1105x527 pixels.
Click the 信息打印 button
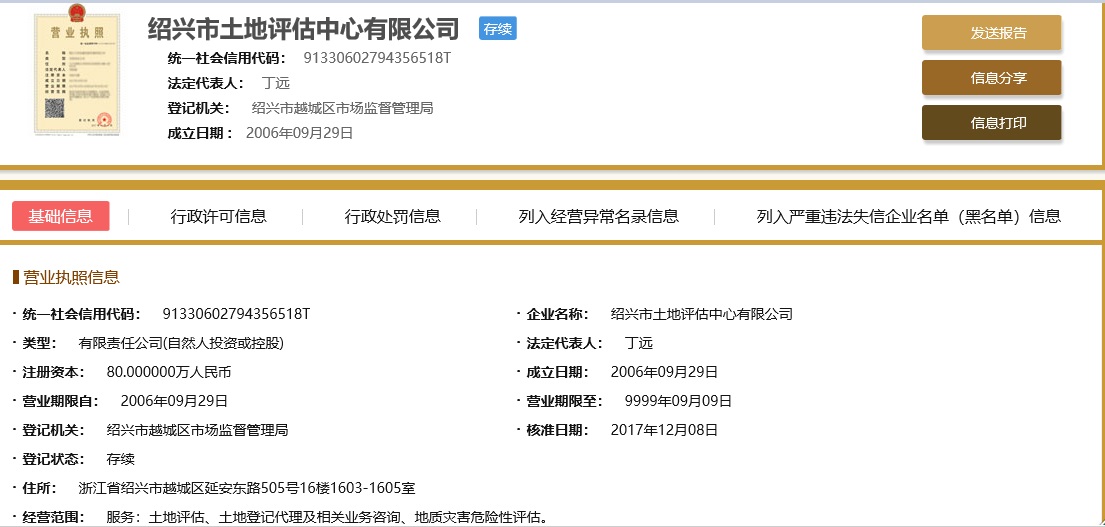(x=991, y=123)
